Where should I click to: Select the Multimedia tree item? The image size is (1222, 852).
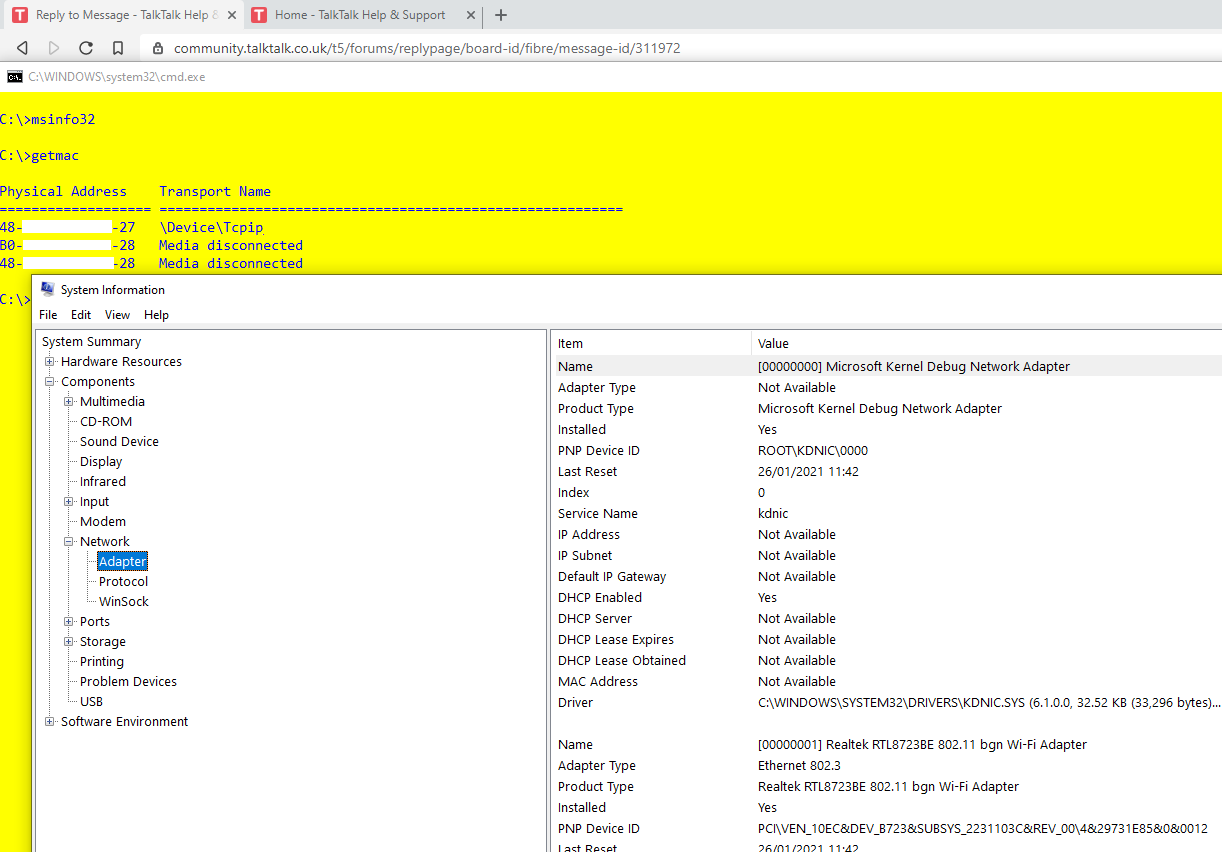112,402
